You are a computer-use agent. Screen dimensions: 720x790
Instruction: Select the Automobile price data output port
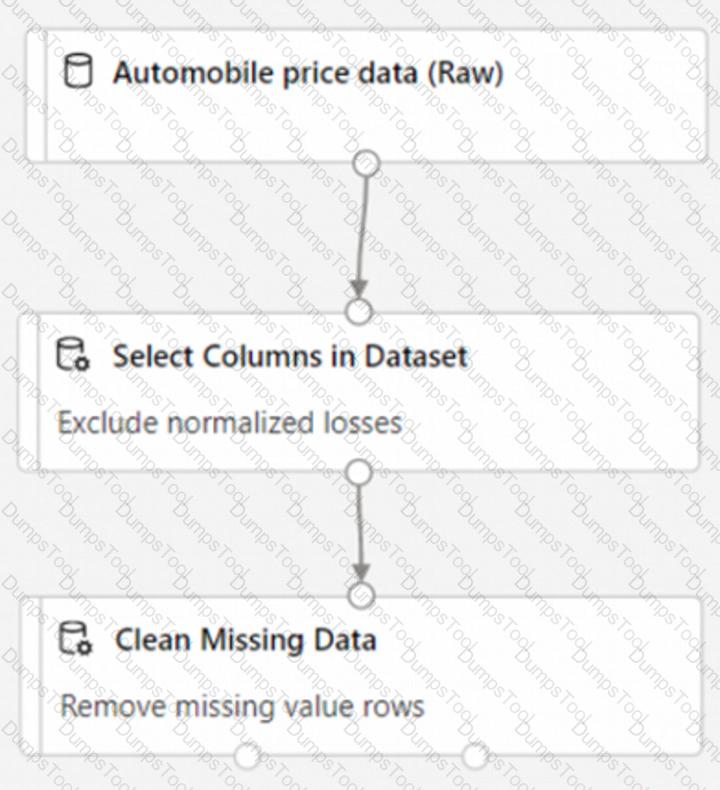pos(367,164)
